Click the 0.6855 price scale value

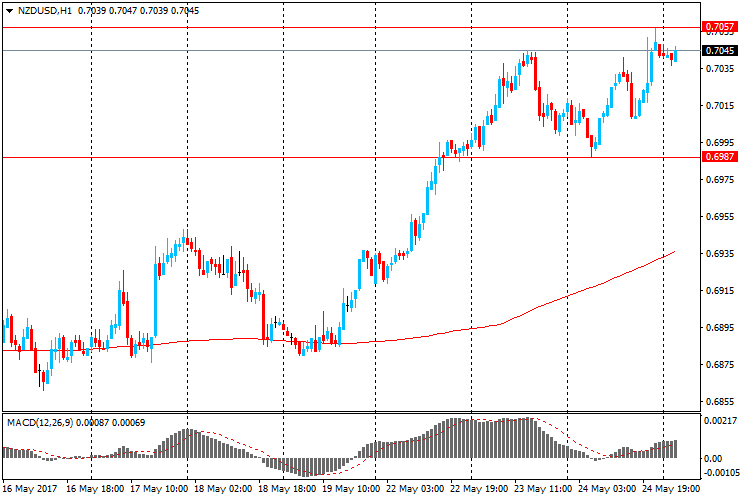click(720, 402)
